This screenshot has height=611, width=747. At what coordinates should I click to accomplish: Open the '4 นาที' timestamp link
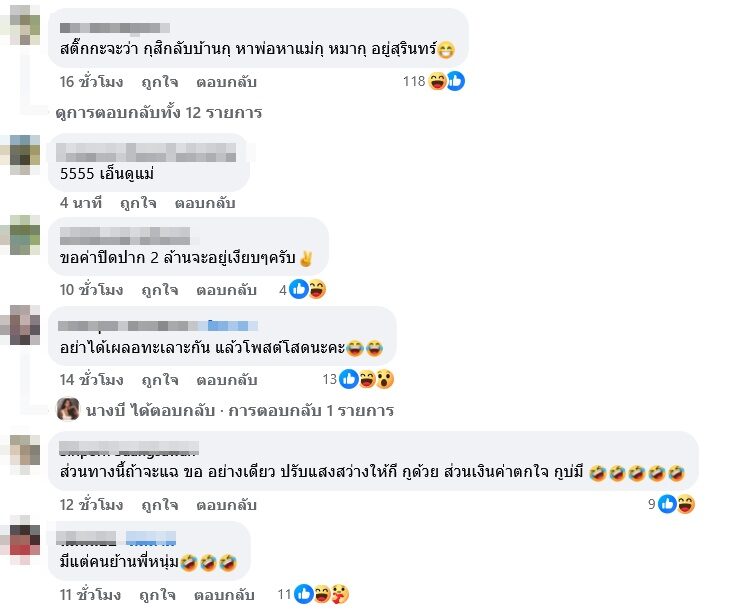pyautogui.click(x=81, y=203)
